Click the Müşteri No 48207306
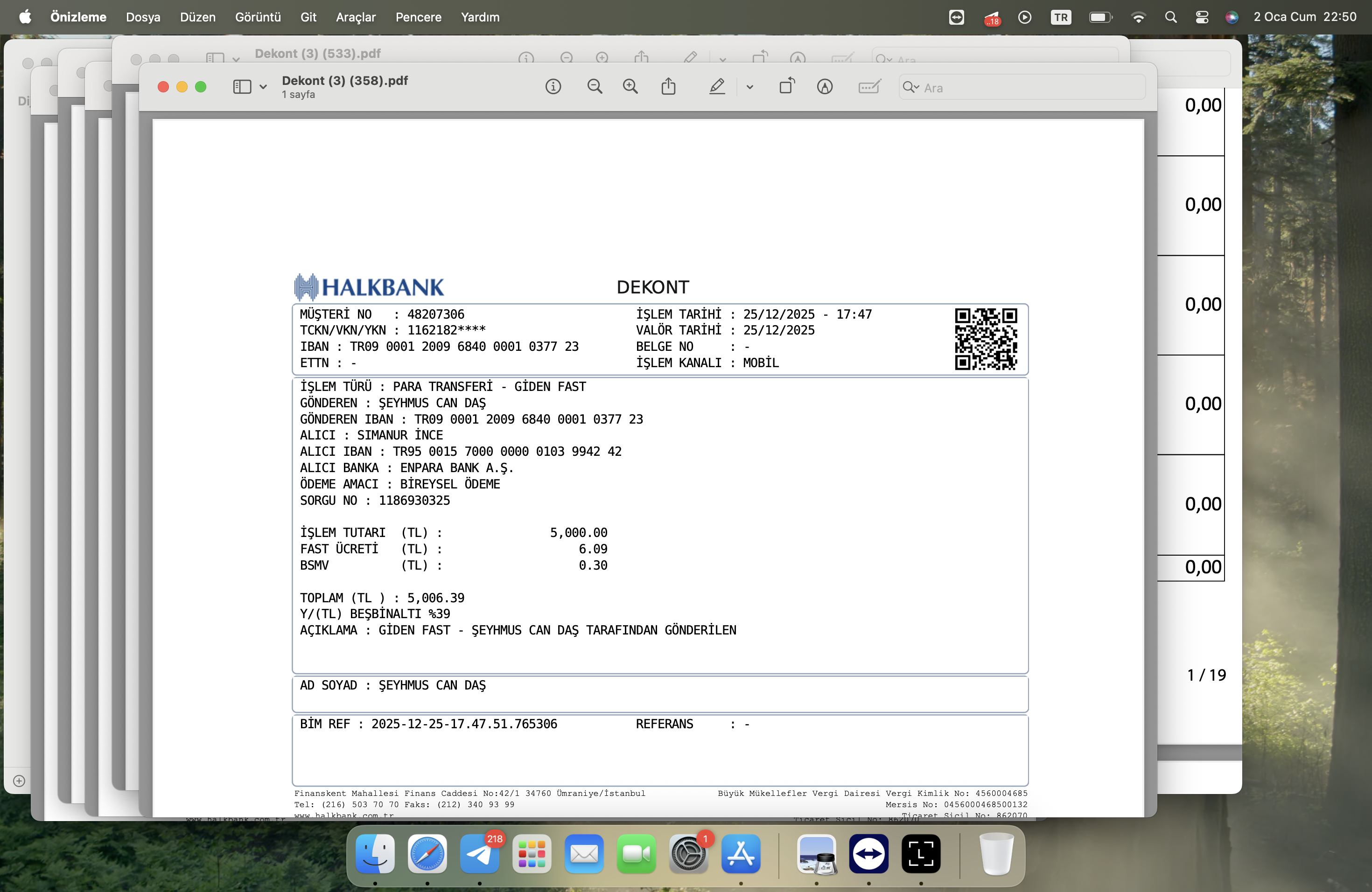This screenshot has height=892, width=1372. pyautogui.click(x=436, y=314)
